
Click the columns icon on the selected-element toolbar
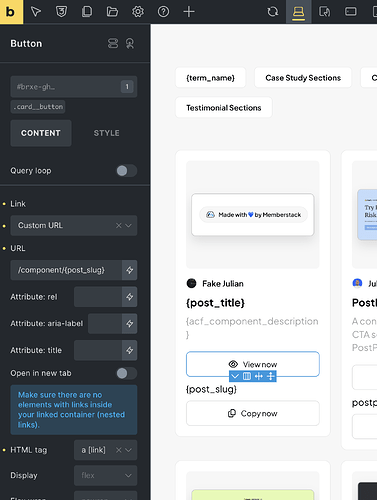pyautogui.click(x=247, y=376)
